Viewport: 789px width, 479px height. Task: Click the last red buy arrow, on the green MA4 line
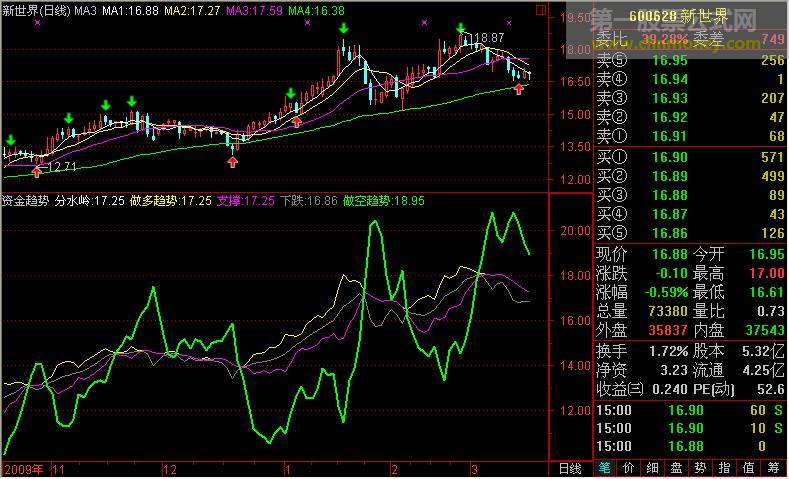coord(519,89)
